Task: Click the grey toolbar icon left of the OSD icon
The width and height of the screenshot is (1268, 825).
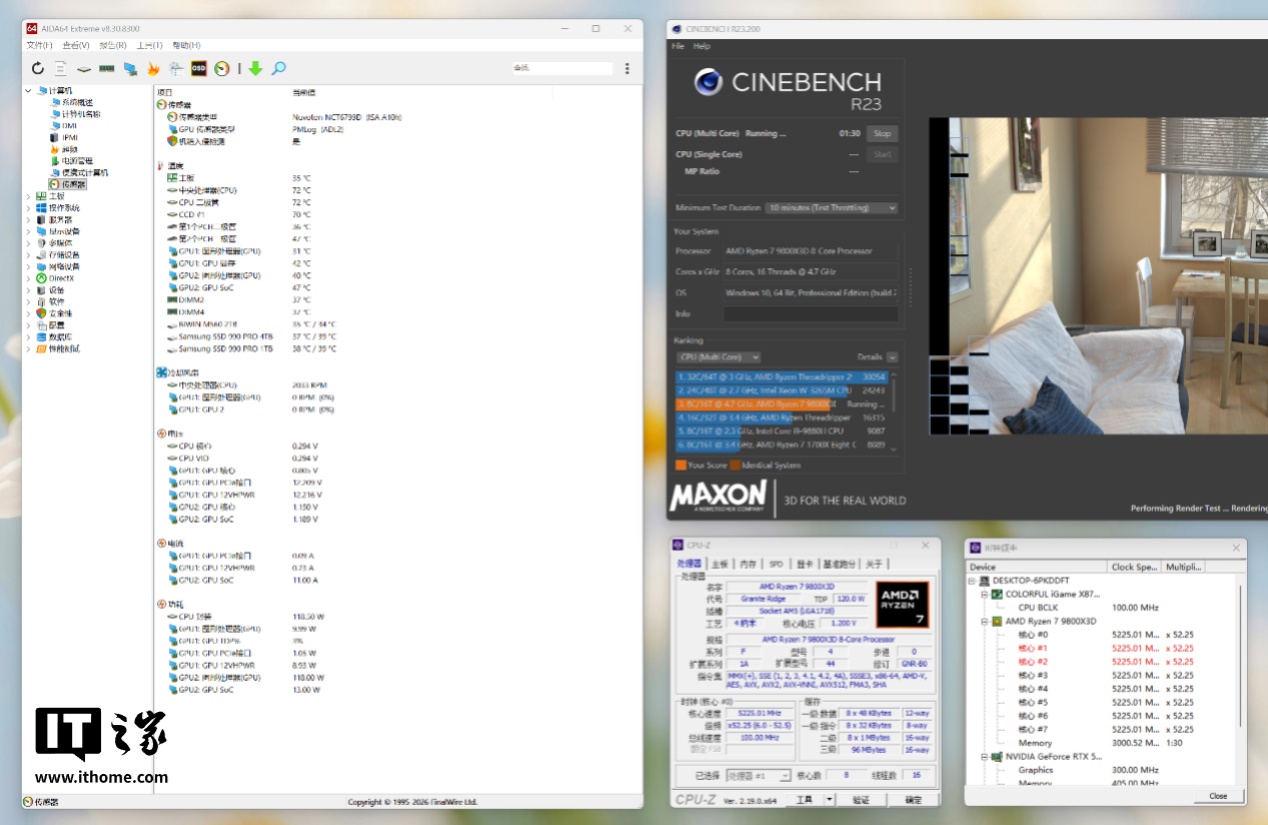Action: pos(176,68)
